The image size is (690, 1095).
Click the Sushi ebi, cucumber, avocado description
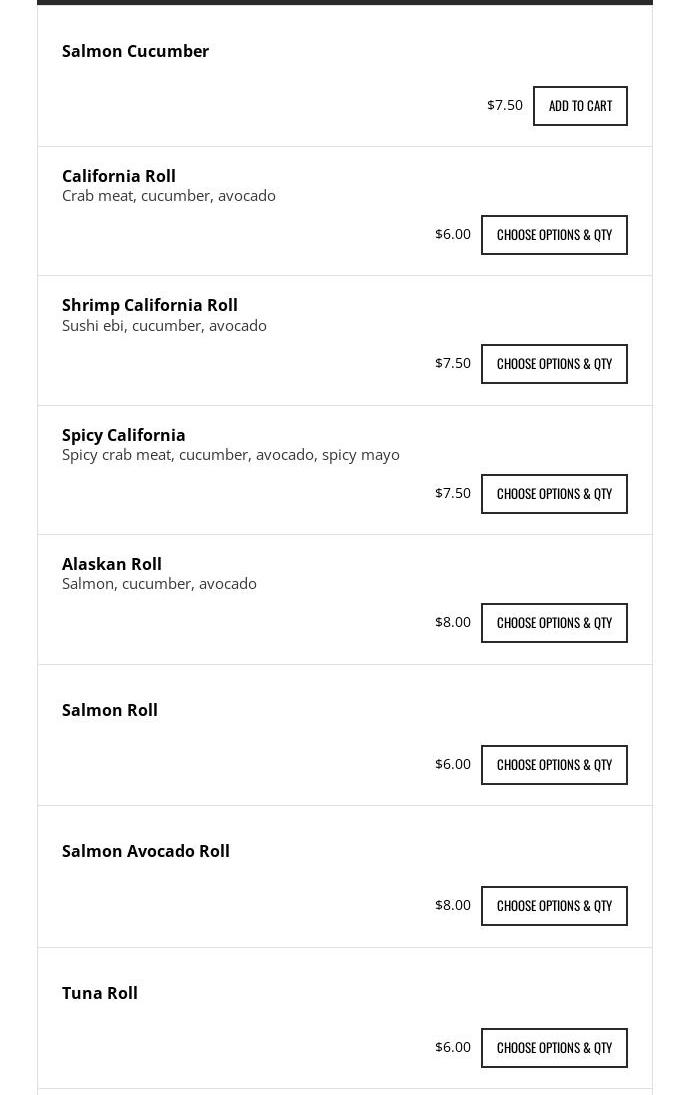coord(164,325)
